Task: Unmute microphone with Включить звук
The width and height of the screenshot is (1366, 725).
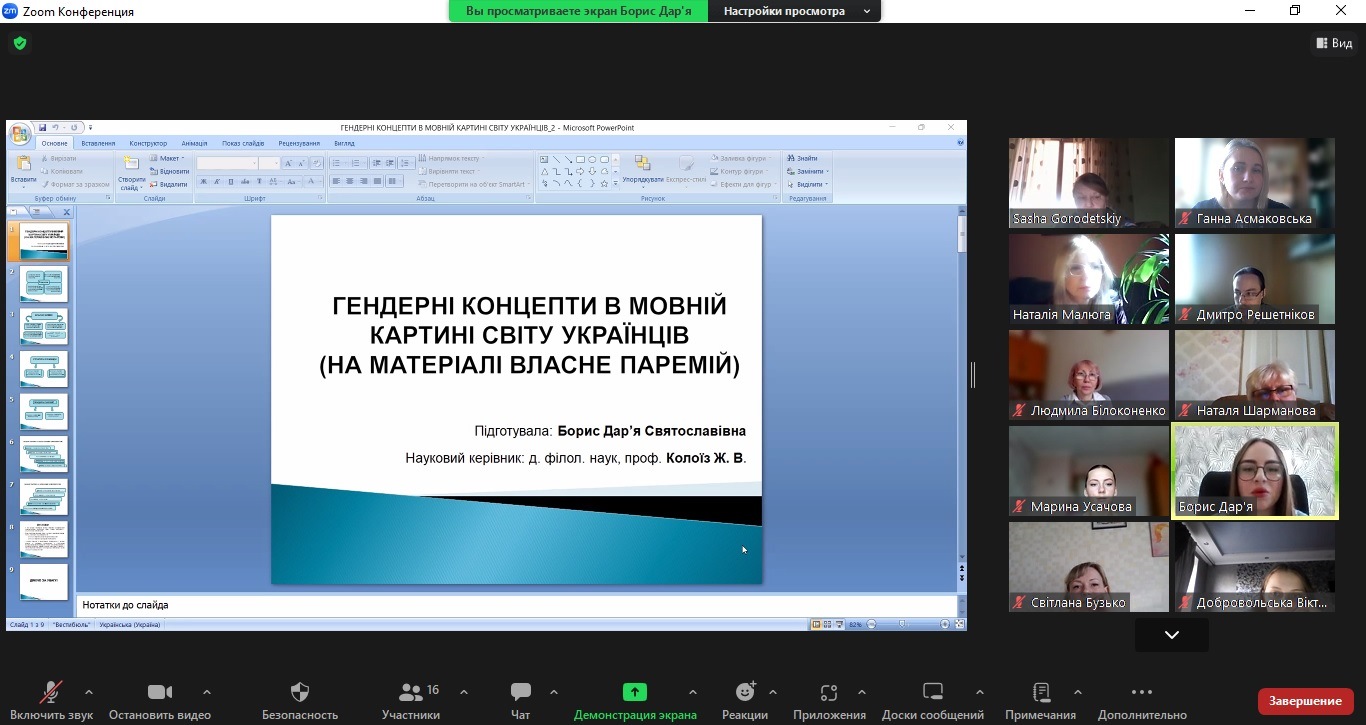Action: click(52, 700)
